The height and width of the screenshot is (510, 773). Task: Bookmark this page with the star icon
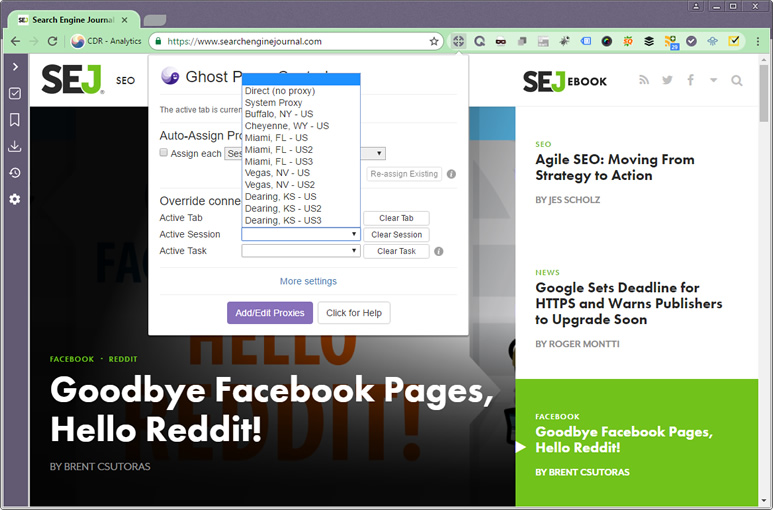tap(434, 41)
